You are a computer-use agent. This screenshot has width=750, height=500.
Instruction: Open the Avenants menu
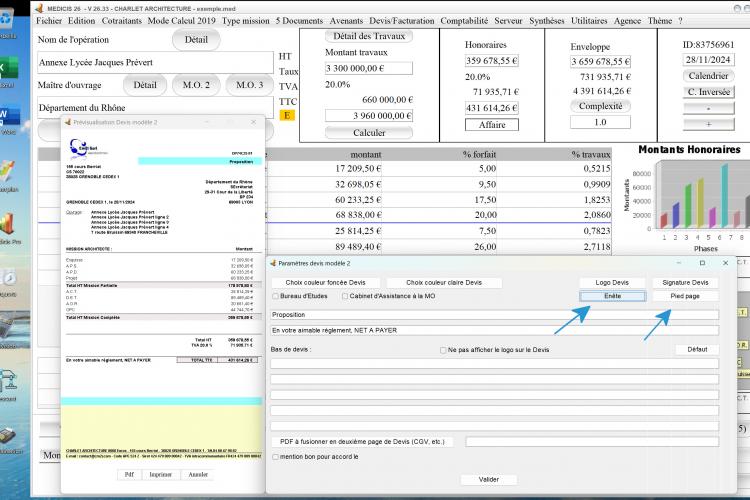coord(346,21)
